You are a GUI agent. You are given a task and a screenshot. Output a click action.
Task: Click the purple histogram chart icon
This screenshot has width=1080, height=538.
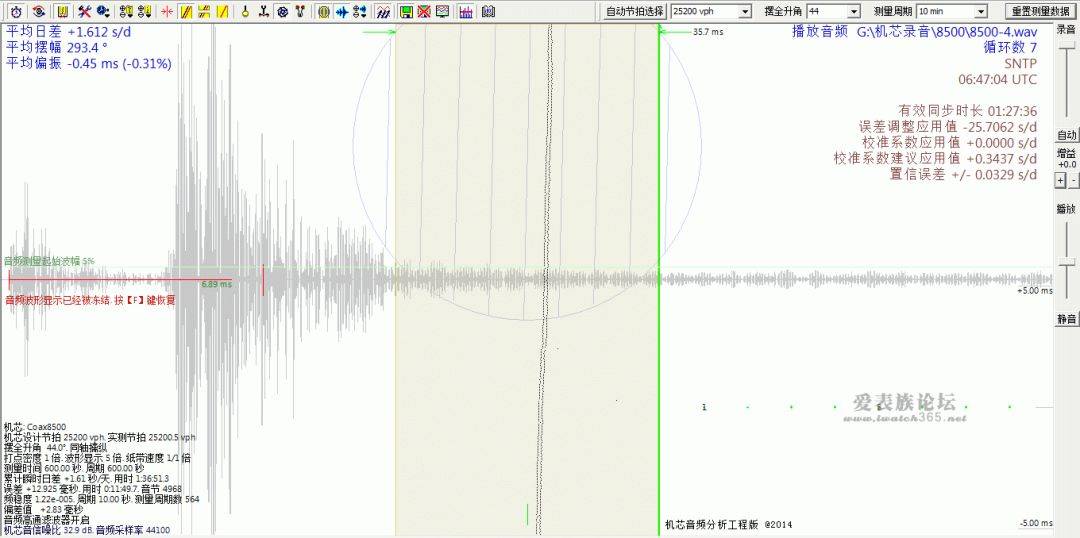465,11
